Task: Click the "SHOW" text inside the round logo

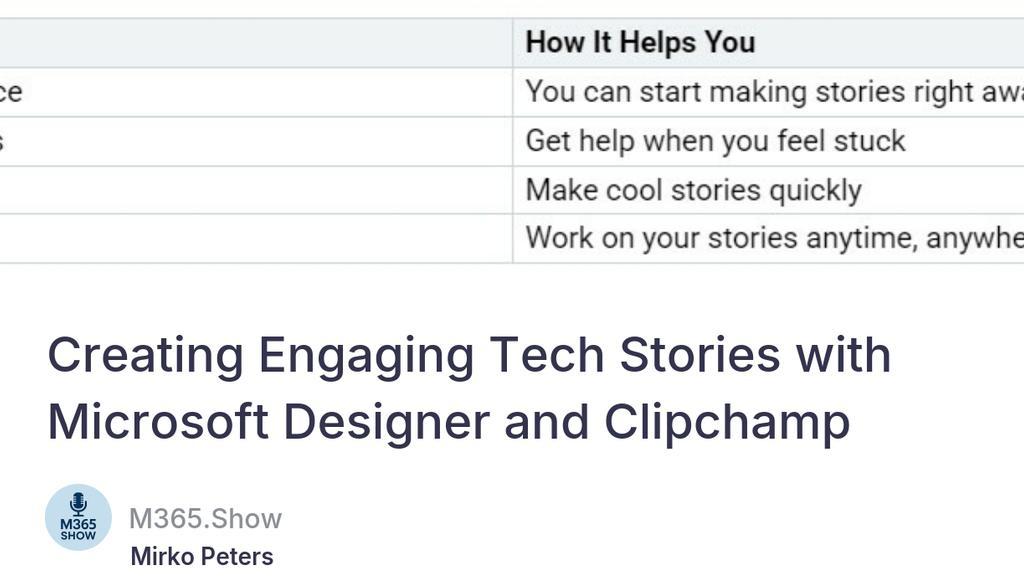Action: (x=78, y=536)
